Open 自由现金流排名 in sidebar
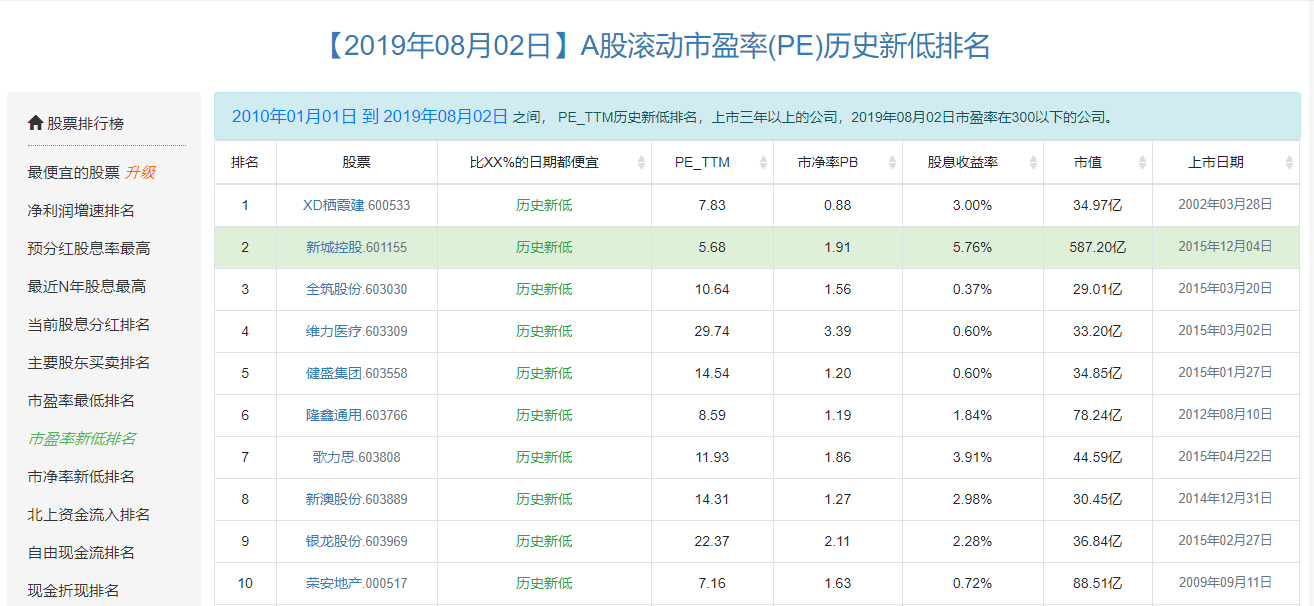 pos(81,552)
